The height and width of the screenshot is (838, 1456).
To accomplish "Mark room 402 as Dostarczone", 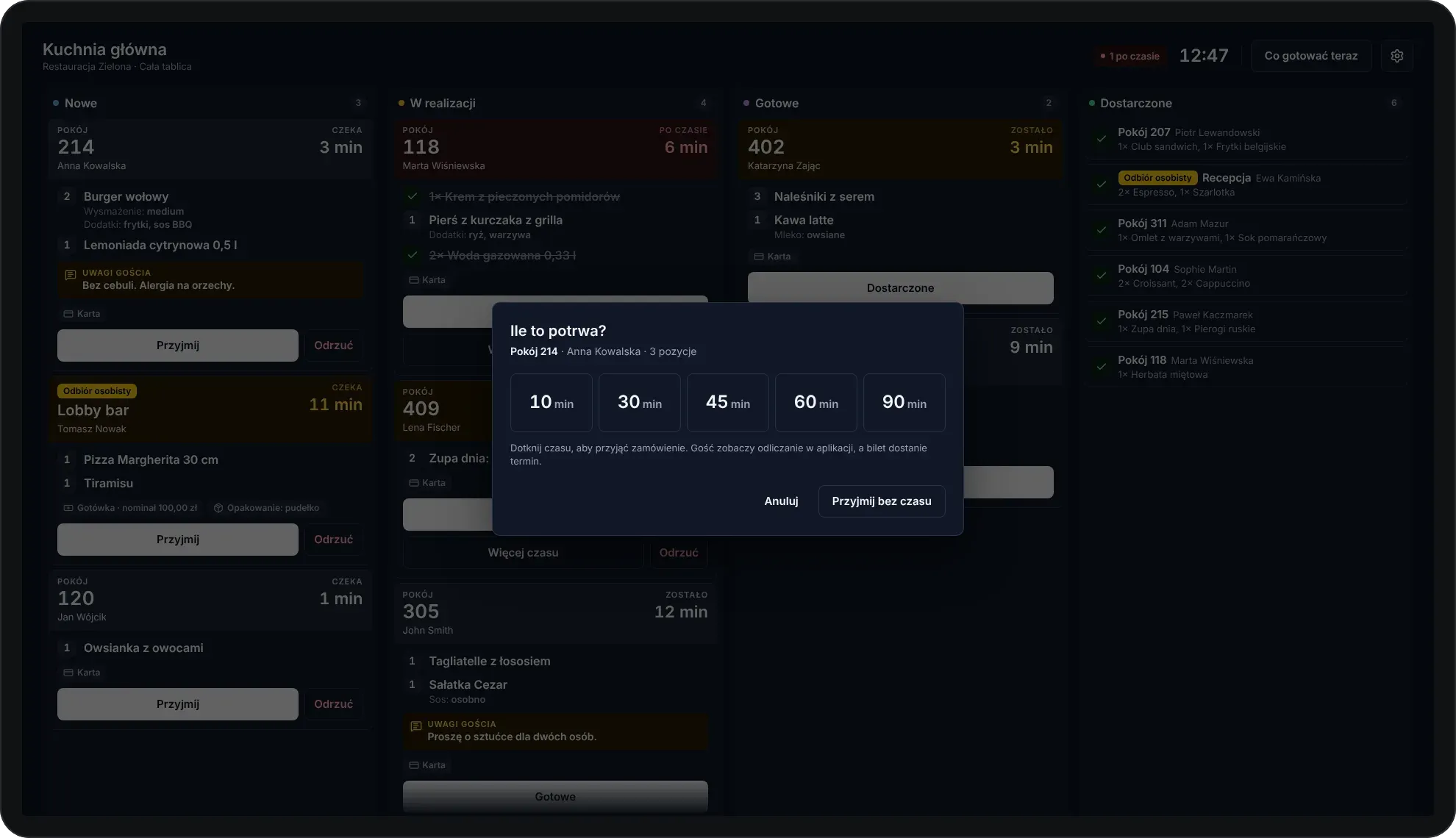I will 901,288.
